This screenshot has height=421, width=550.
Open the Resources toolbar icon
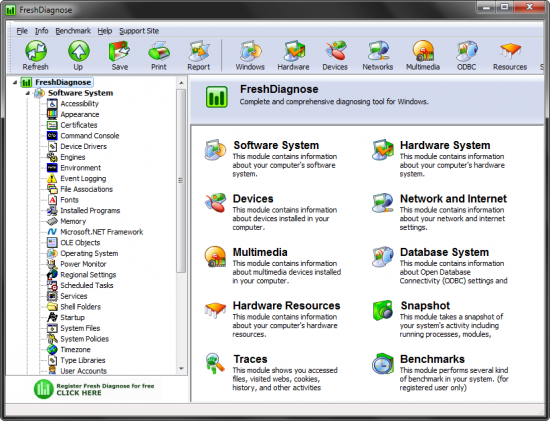(510, 51)
